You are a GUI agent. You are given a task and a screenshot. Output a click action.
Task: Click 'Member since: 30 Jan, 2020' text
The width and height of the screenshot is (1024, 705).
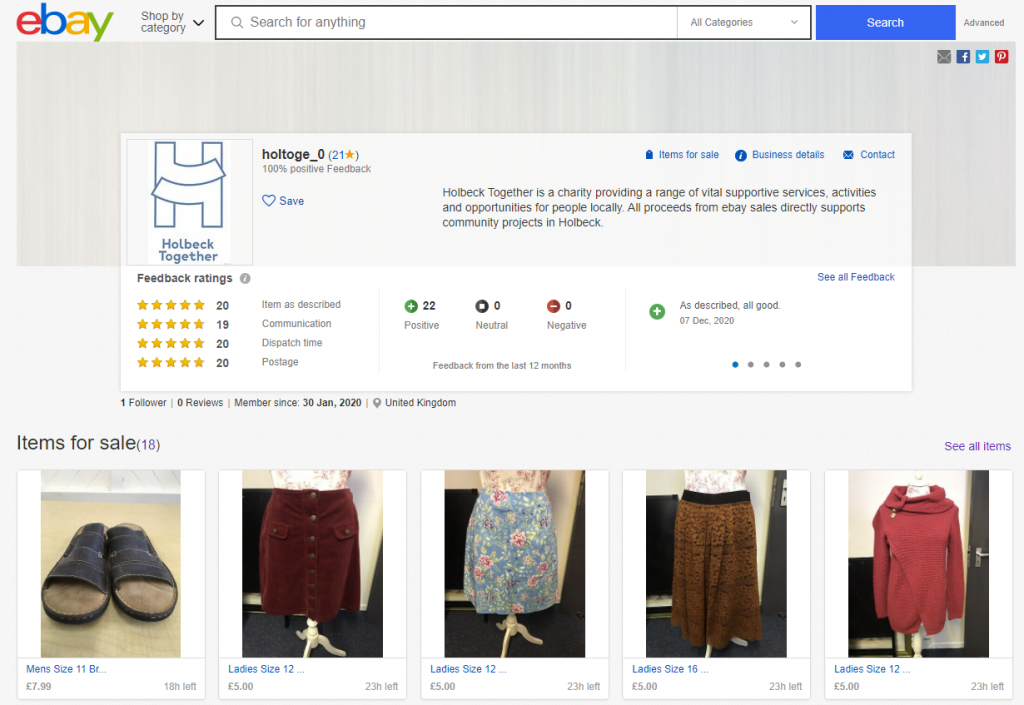click(298, 403)
